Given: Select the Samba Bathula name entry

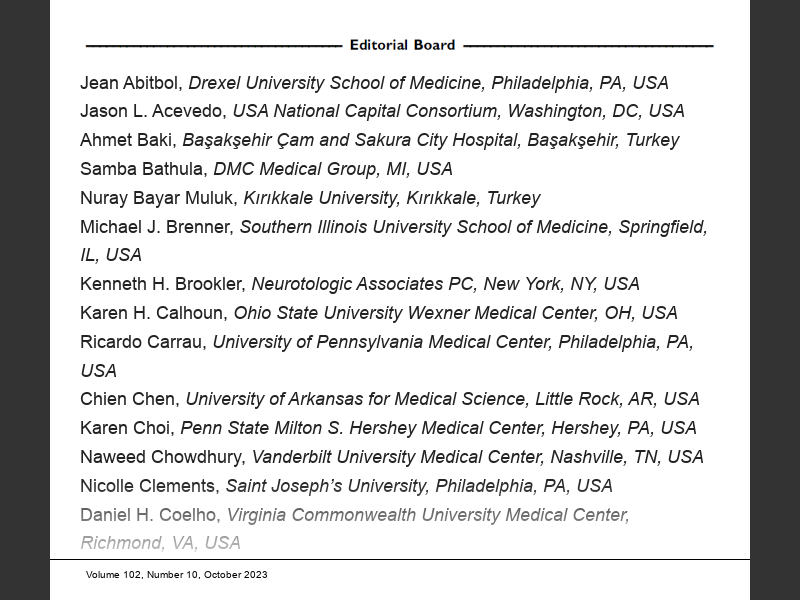Looking at the screenshot, I should pyautogui.click(x=141, y=169).
